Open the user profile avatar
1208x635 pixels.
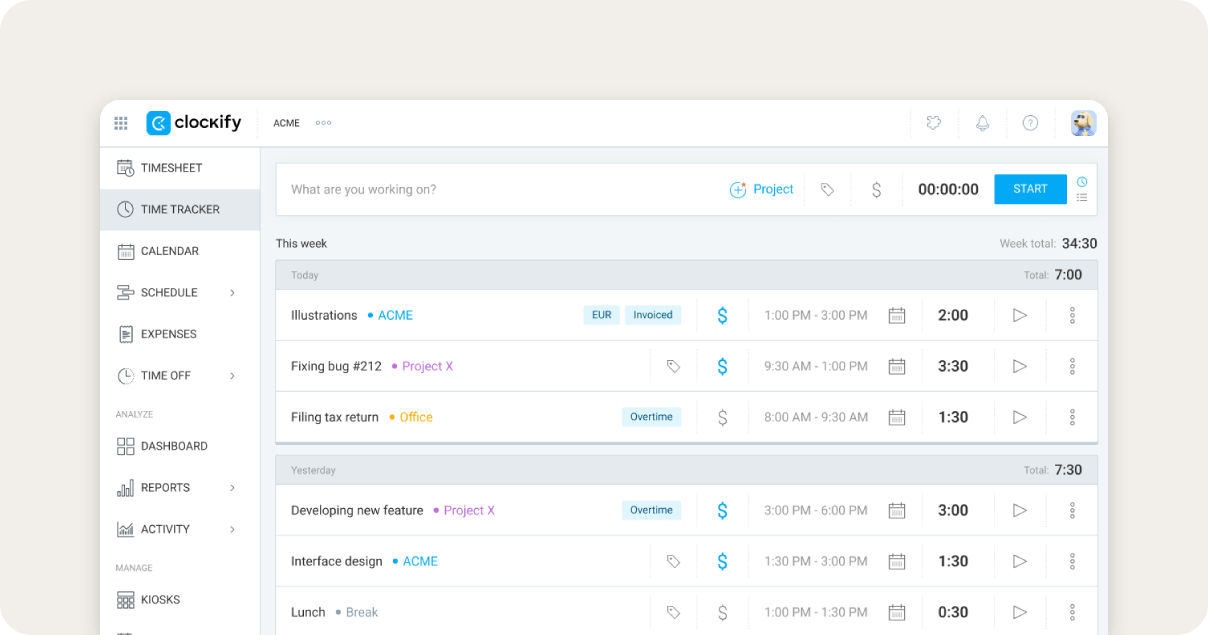1083,123
